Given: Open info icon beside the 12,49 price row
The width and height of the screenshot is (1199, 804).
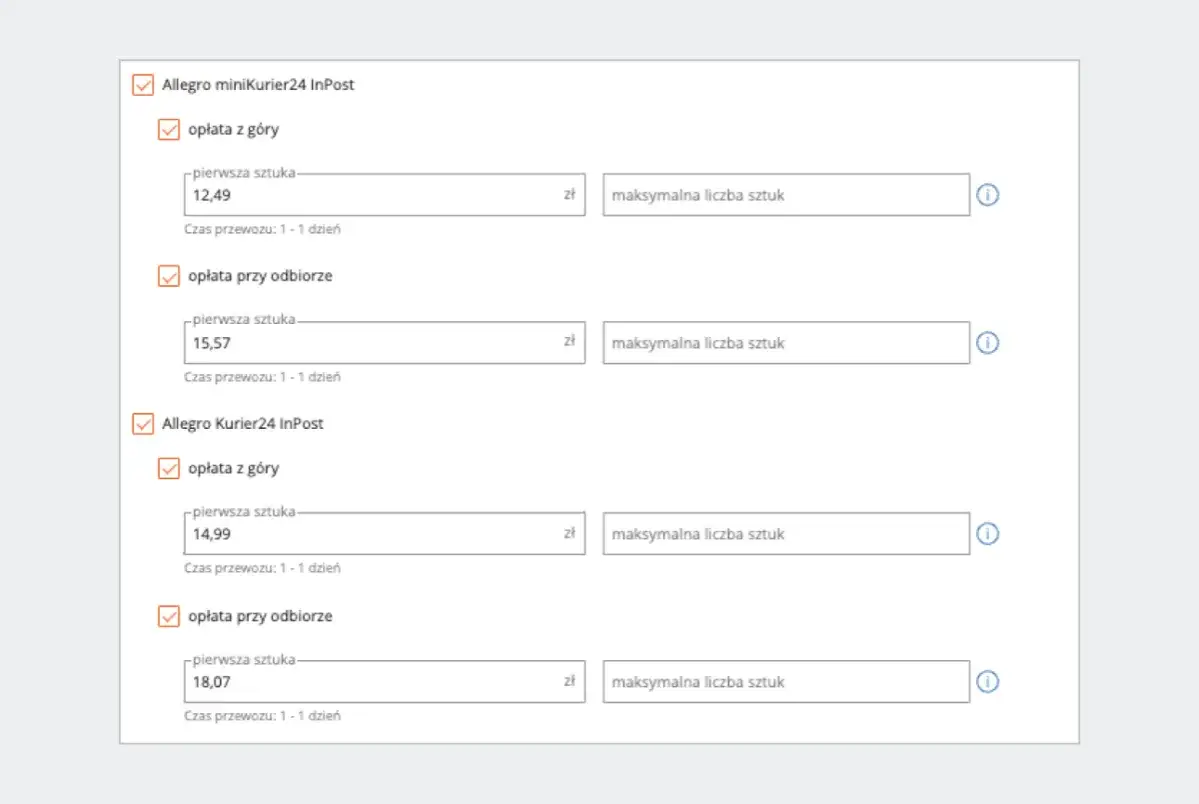Looking at the screenshot, I should [987, 195].
